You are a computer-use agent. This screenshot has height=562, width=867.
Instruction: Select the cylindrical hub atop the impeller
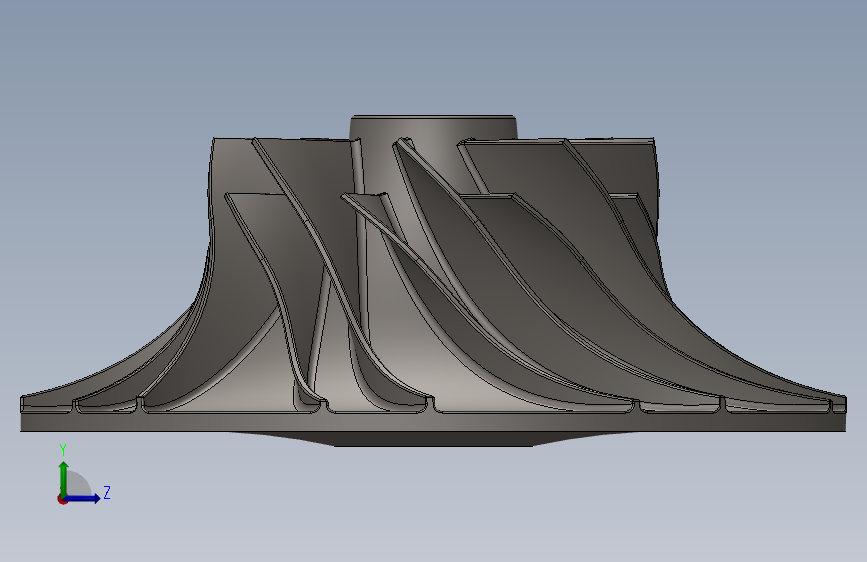point(433,128)
